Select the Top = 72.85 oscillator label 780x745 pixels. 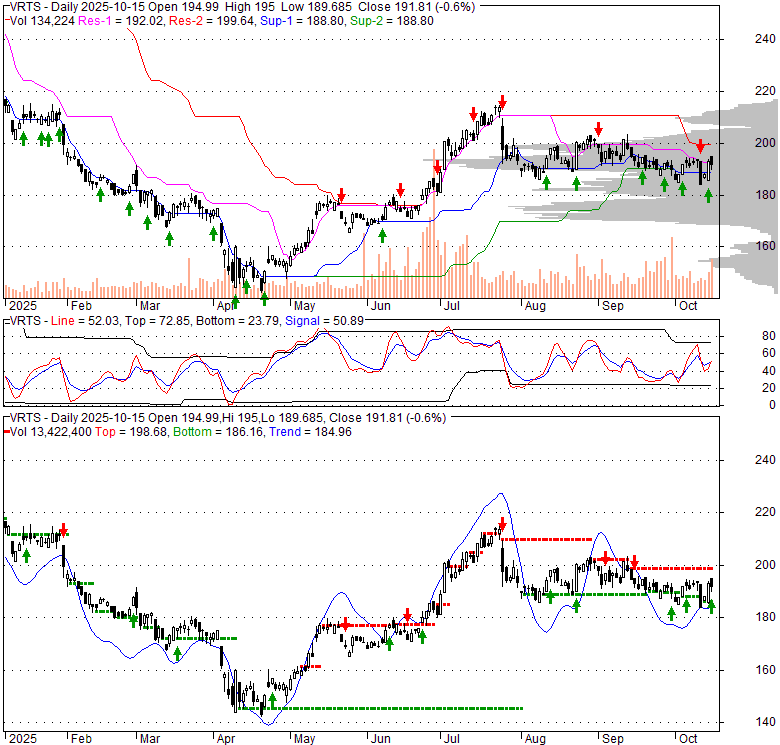pos(157,321)
